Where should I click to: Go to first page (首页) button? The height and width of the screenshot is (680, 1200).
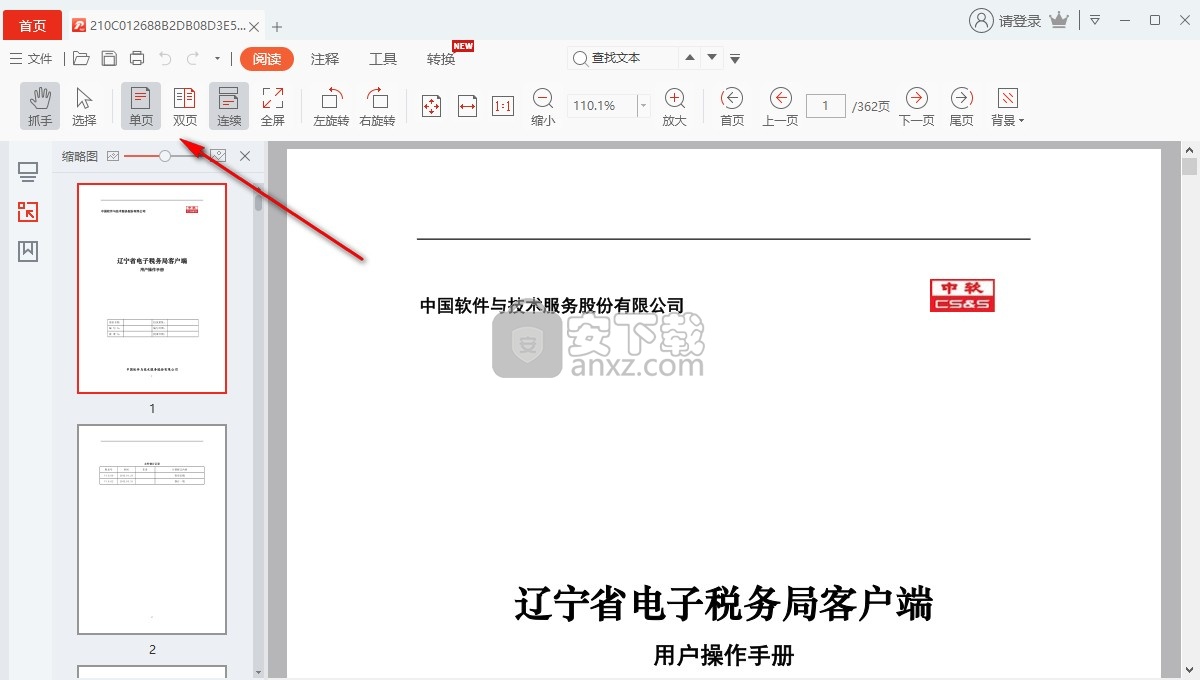[732, 106]
